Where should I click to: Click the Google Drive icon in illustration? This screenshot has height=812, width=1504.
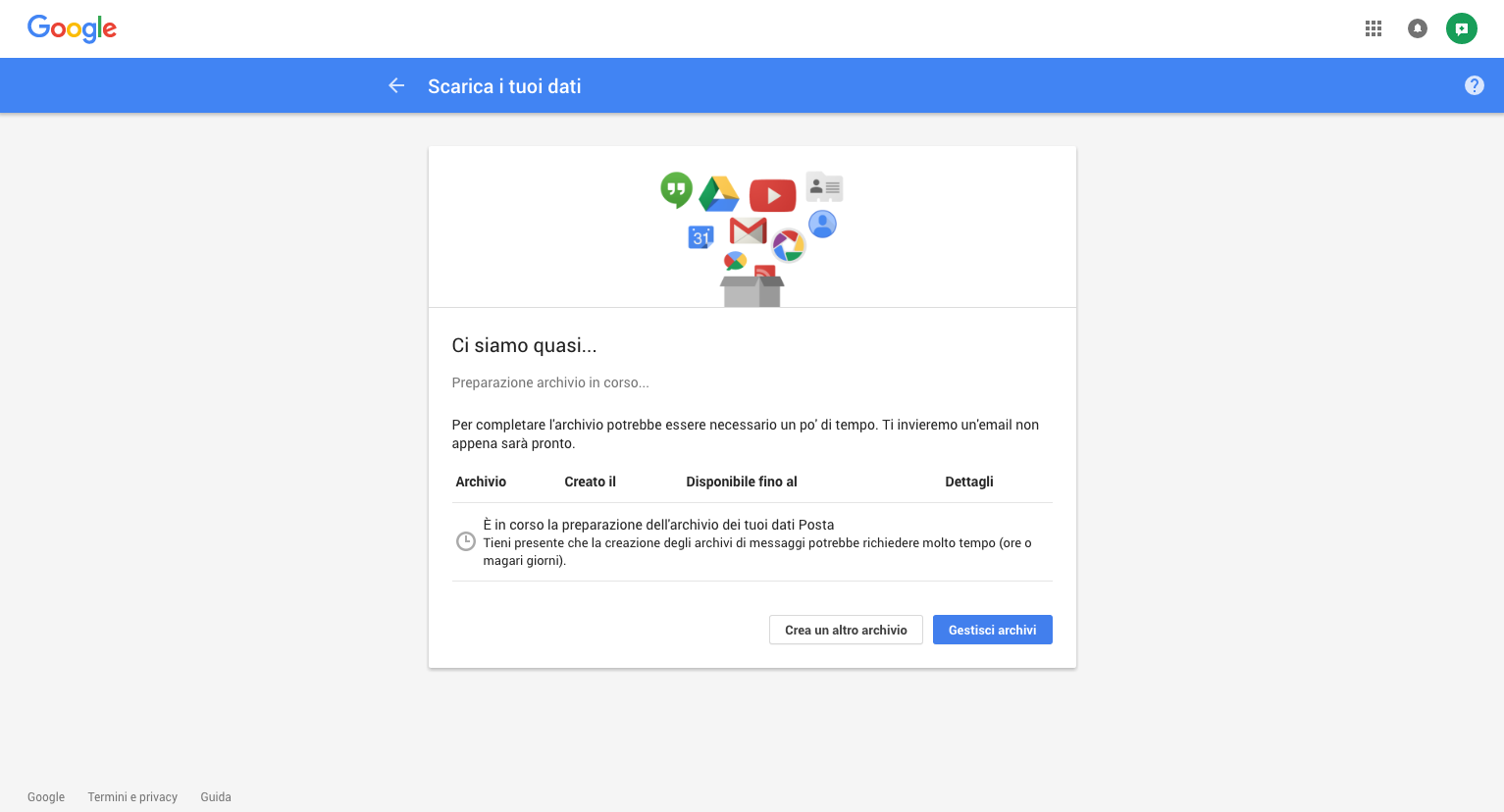(x=719, y=194)
